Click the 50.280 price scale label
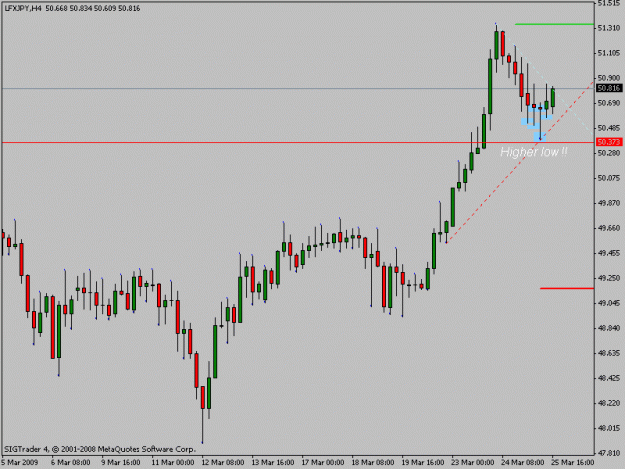This screenshot has width=625, height=469. click(609, 153)
